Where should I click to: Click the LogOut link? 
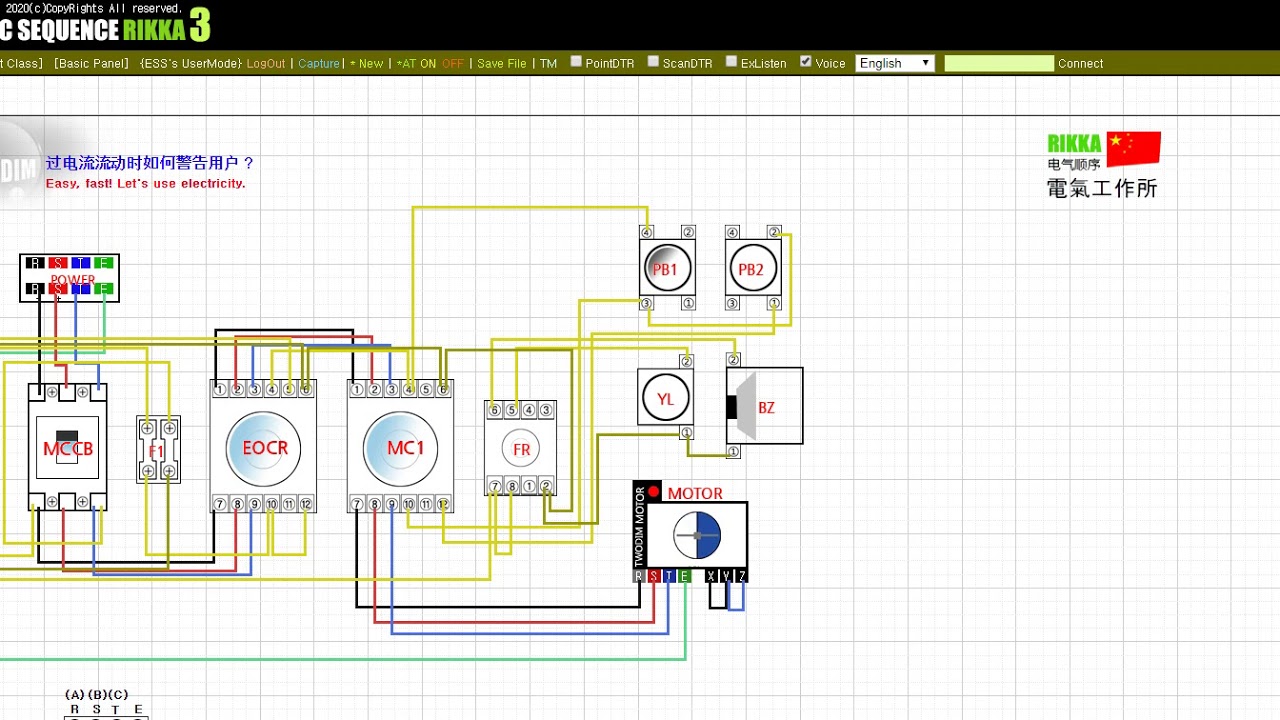[x=266, y=63]
